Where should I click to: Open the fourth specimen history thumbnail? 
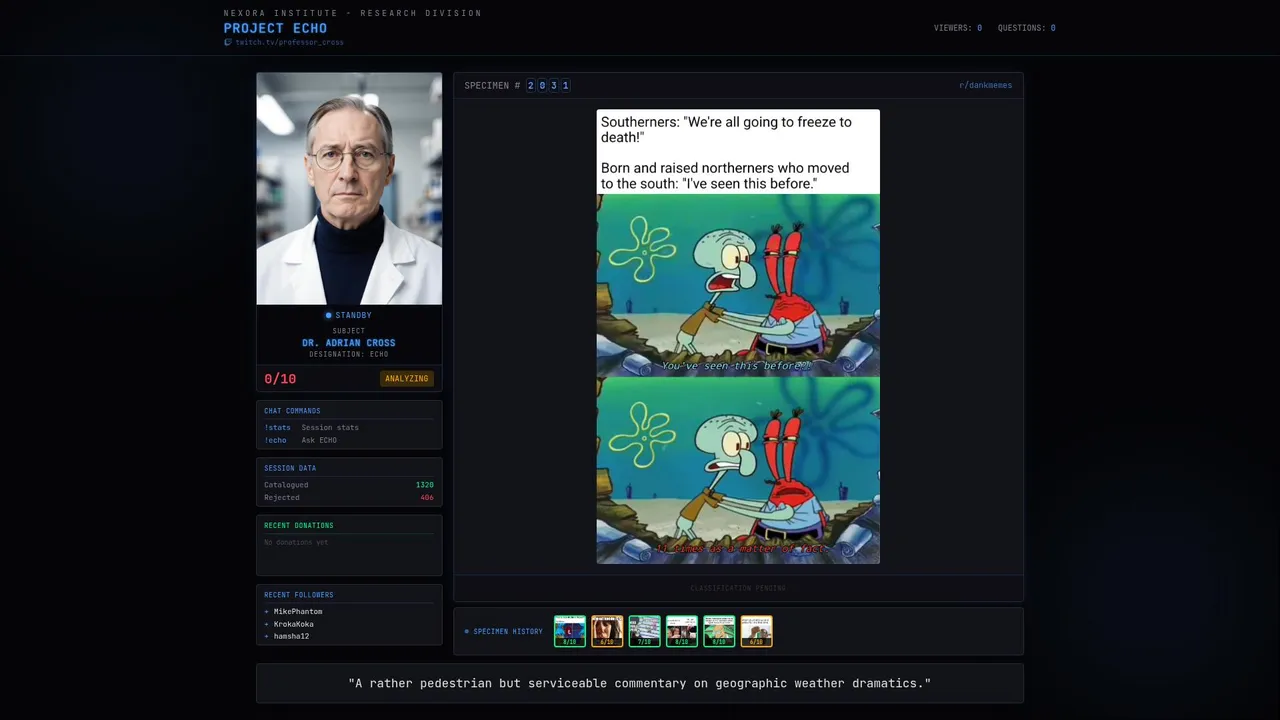click(x=682, y=631)
